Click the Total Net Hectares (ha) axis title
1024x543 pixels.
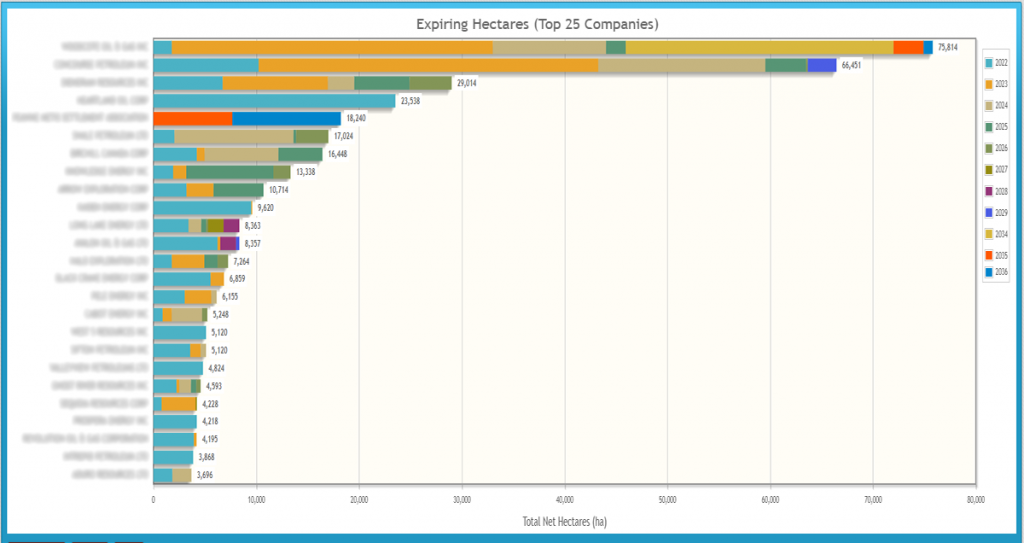tap(565, 522)
